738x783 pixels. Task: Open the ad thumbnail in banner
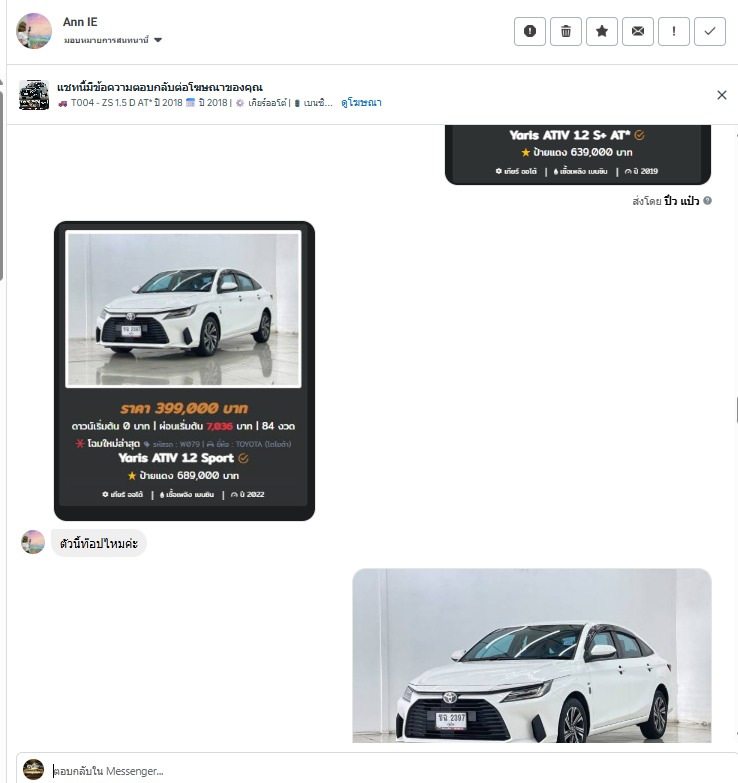(34, 94)
